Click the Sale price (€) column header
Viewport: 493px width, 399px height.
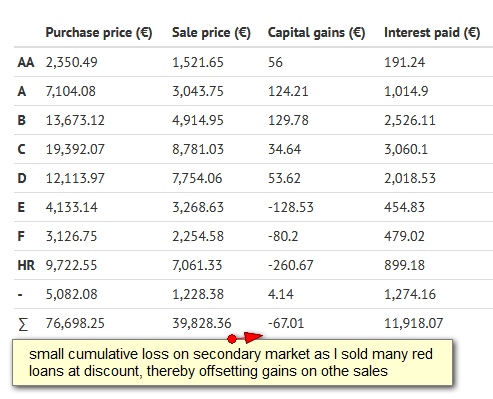[211, 33]
